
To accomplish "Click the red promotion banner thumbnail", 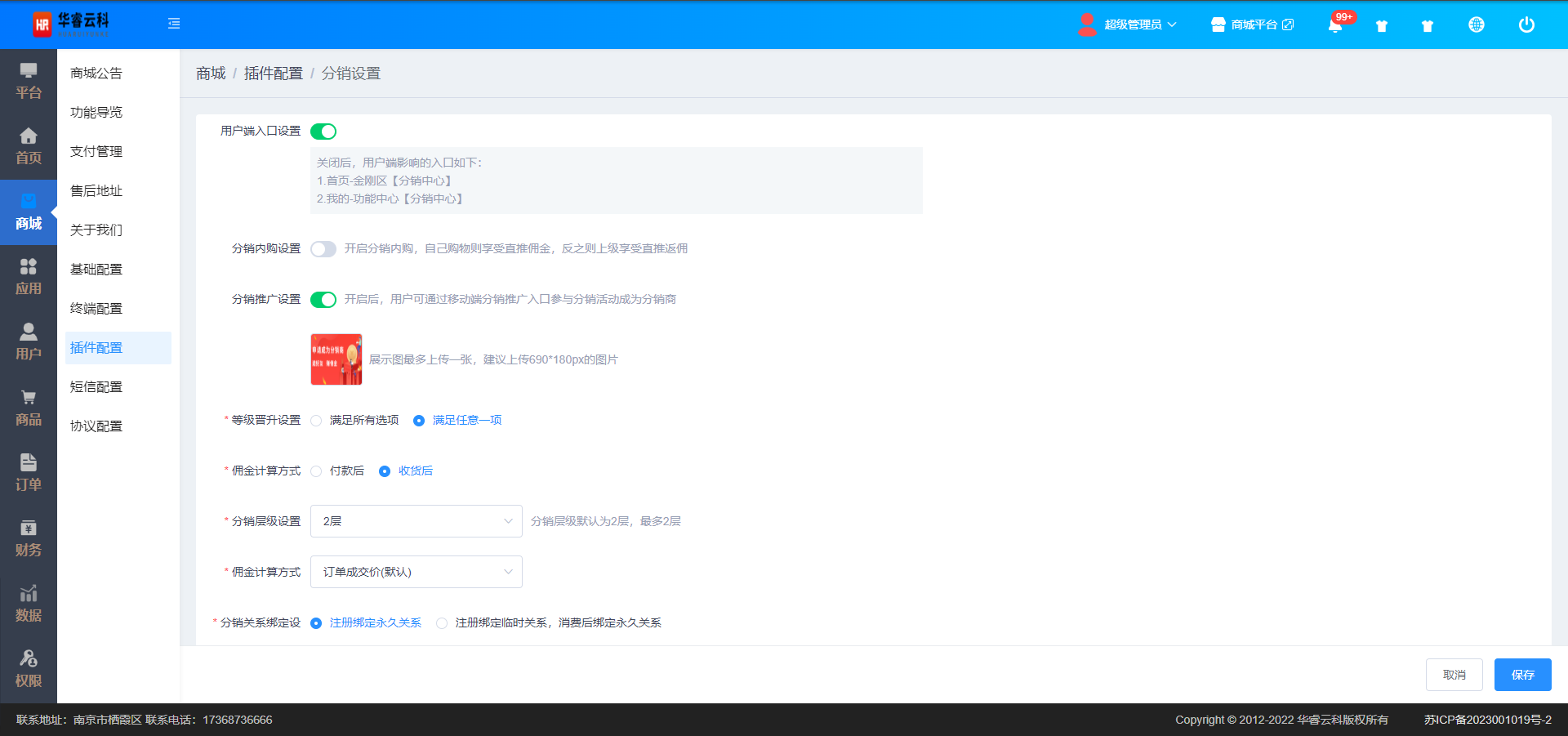I will [x=336, y=359].
